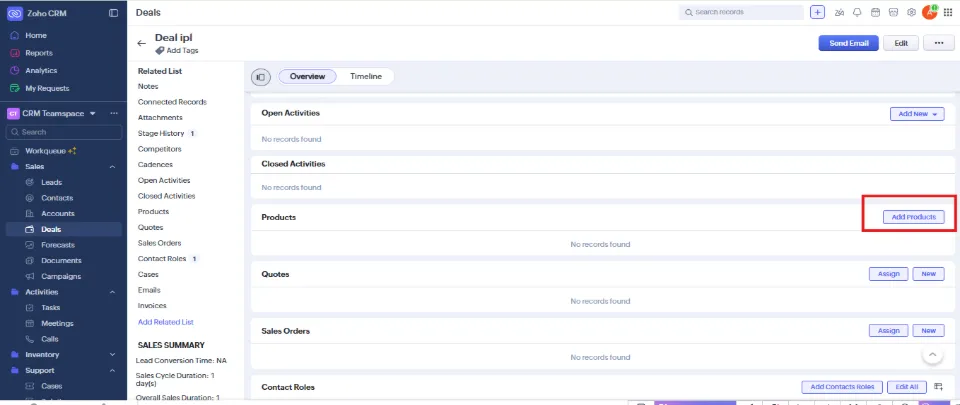Expand the CRM Teamspace dropdown
Screen dimensions: 960x405
(x=93, y=114)
